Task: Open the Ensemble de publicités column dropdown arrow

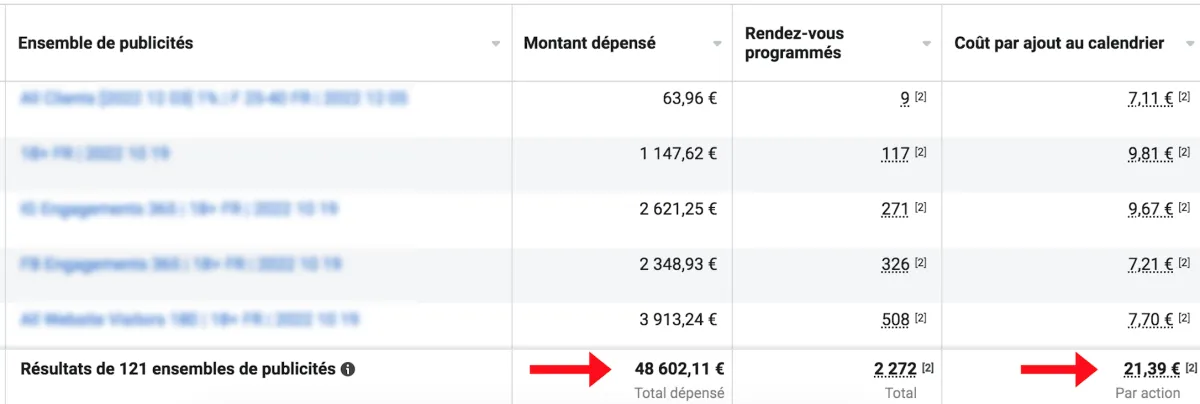Action: click(x=496, y=44)
